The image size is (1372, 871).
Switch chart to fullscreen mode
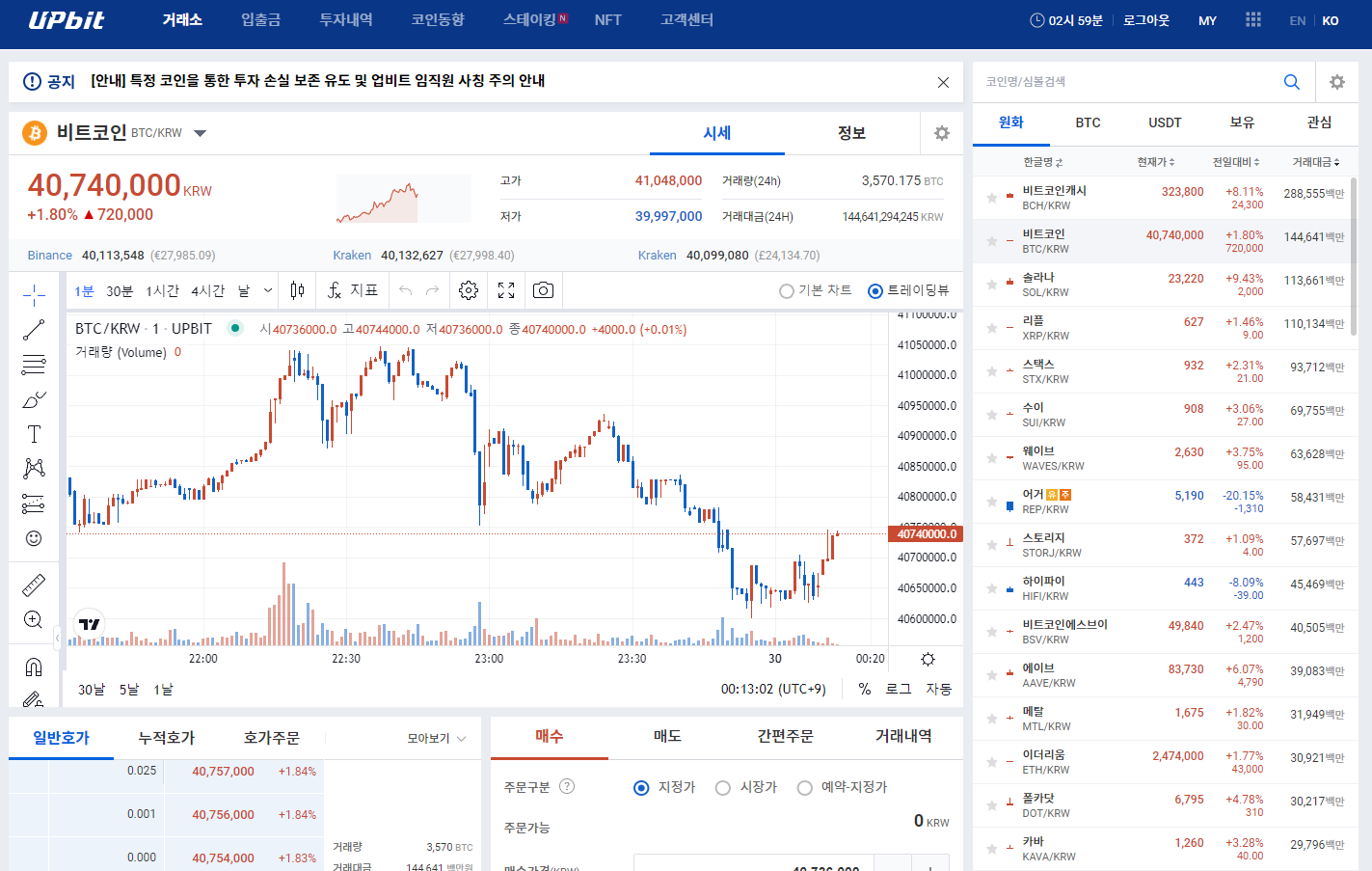click(506, 290)
